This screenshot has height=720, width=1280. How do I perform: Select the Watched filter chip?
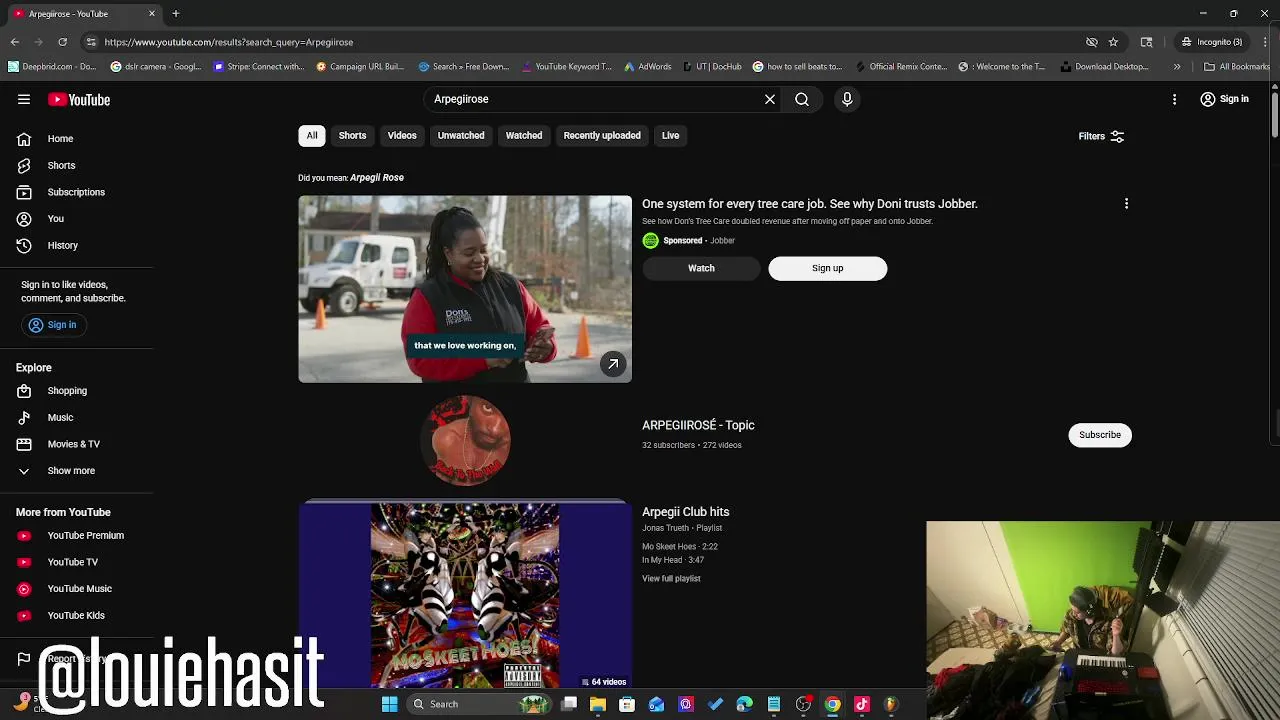tap(524, 135)
